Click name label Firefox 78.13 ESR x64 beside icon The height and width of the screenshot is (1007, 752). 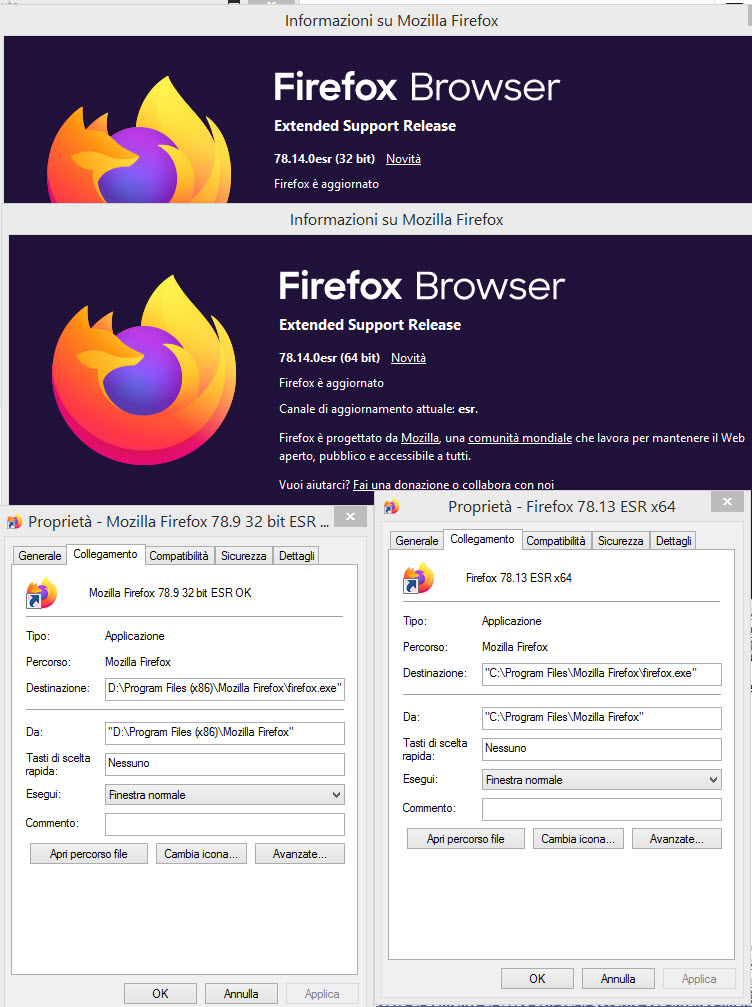coord(519,578)
